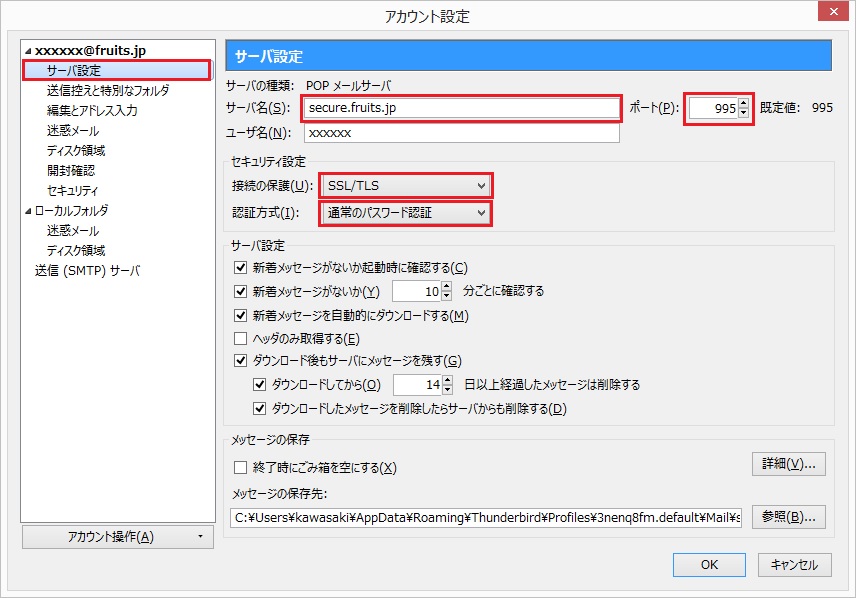Screen dimensions: 856x598
Task: Collapse the xxxxxx@fruits.jp account tree
Action: (x=29, y=51)
